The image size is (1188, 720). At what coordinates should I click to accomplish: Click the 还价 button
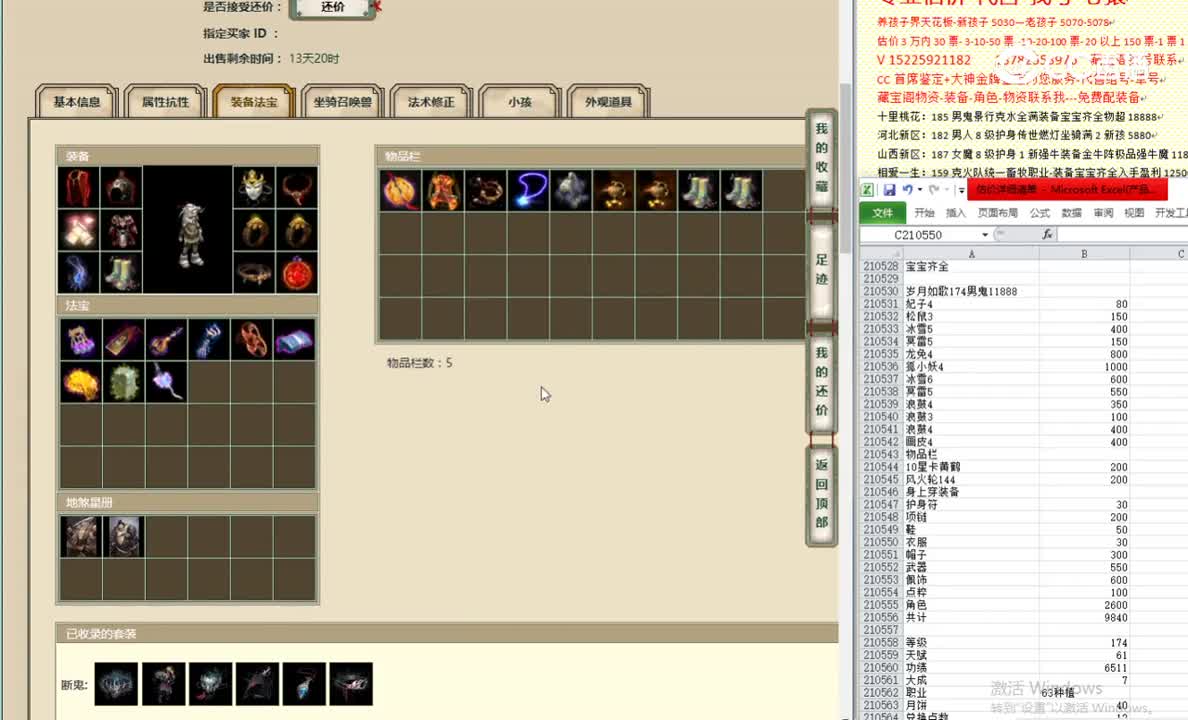333,8
